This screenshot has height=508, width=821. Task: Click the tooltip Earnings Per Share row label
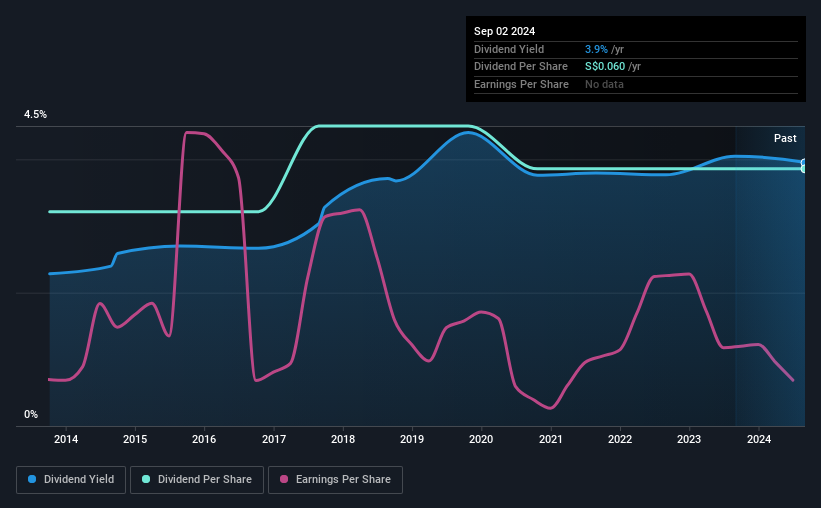tap(521, 84)
